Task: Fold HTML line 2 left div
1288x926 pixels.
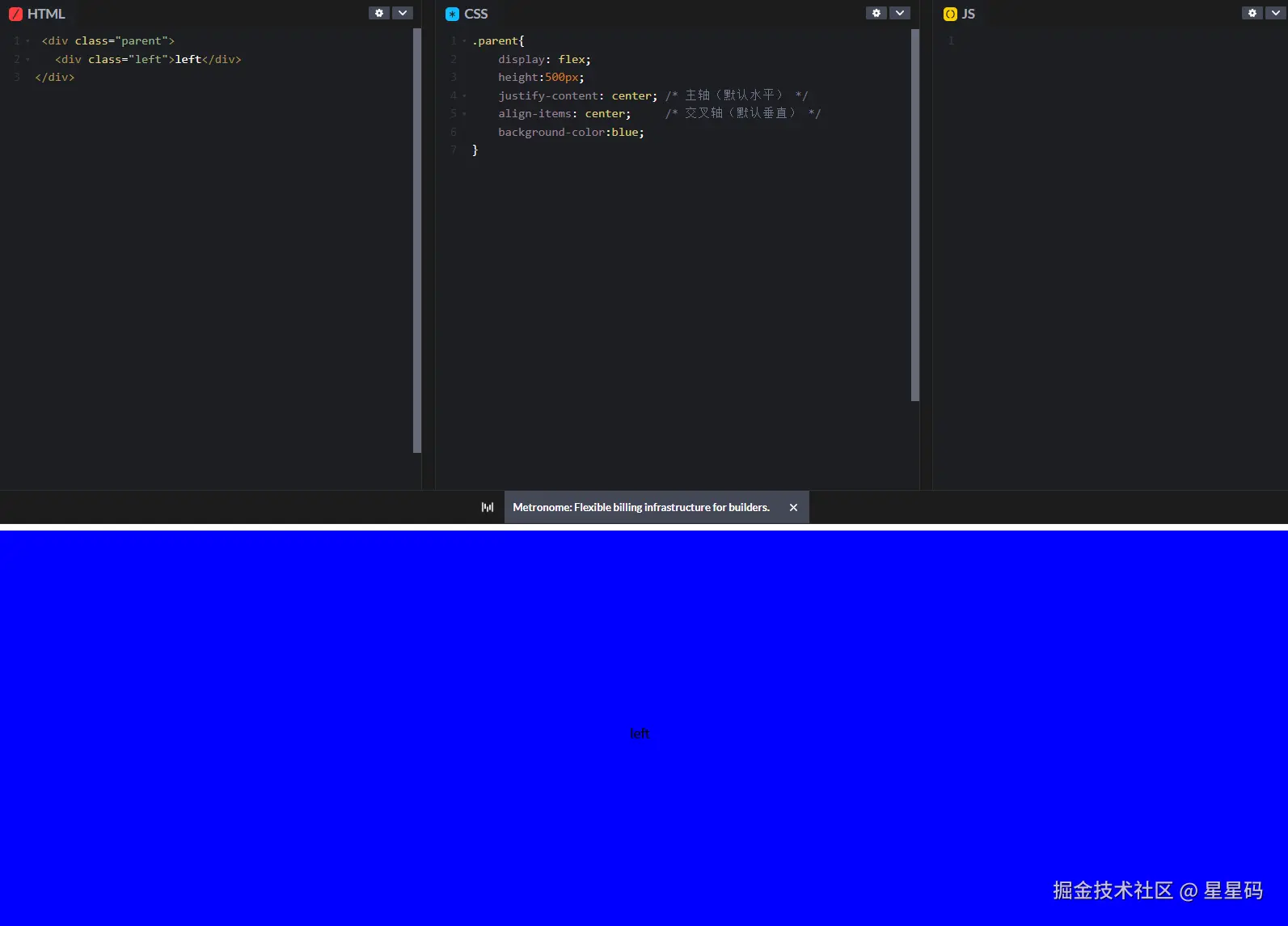Action: [x=27, y=60]
